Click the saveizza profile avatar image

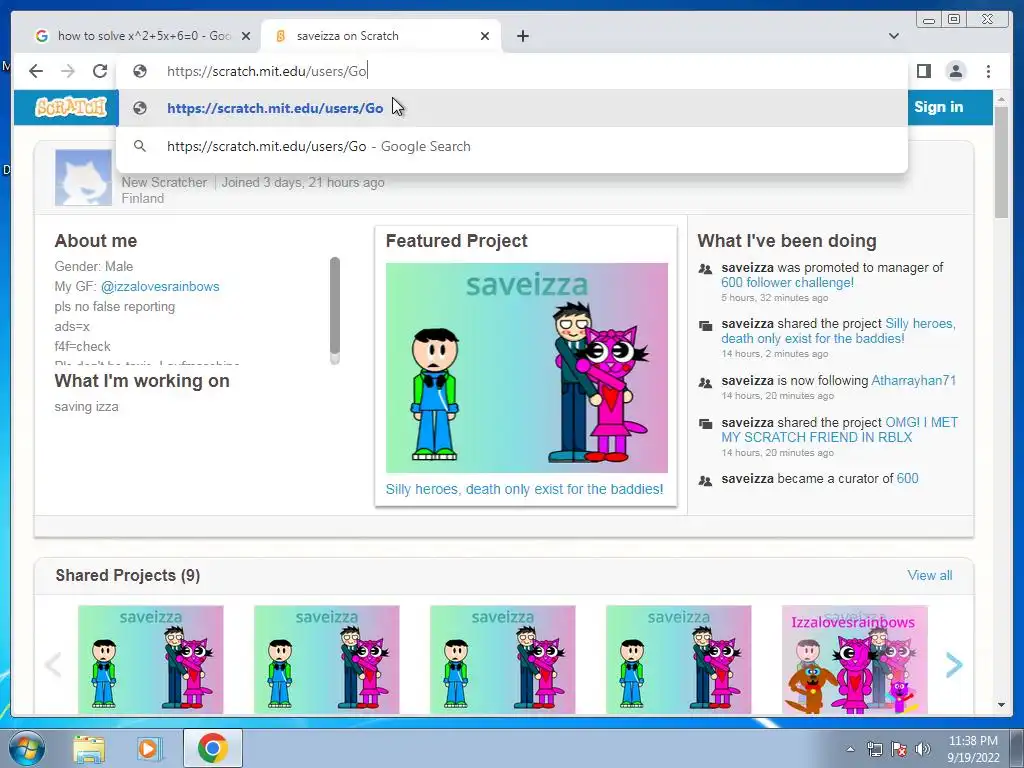pyautogui.click(x=83, y=178)
